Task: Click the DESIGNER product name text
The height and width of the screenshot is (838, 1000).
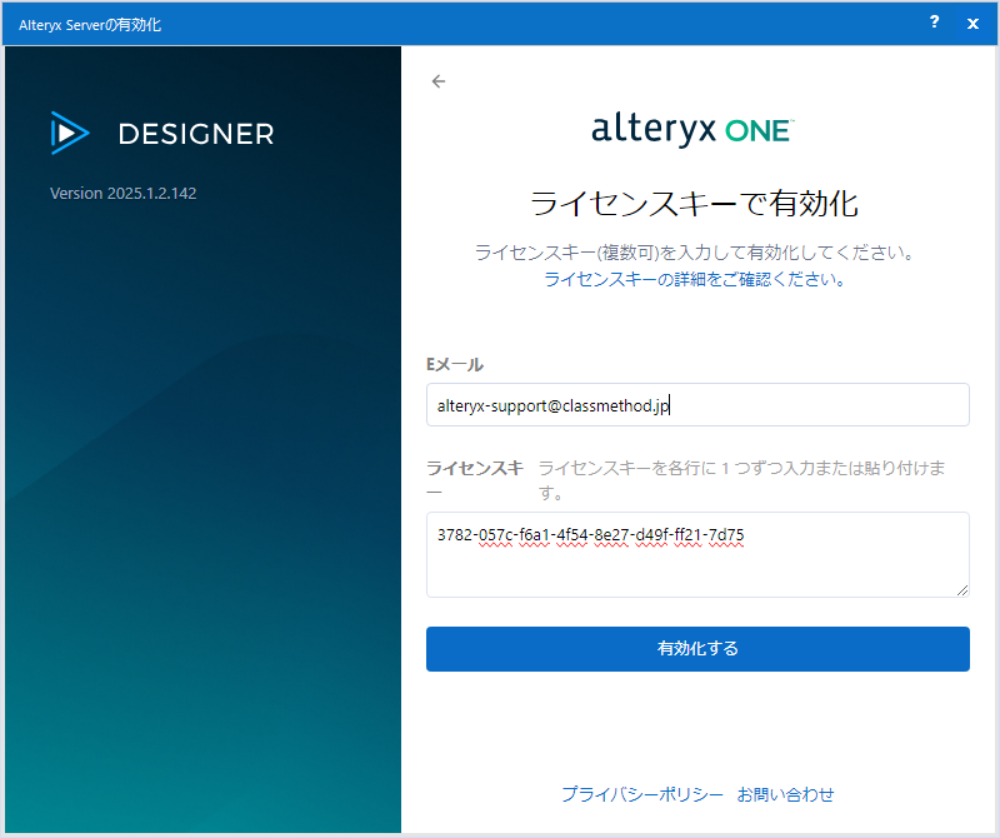Action: pyautogui.click(x=196, y=134)
